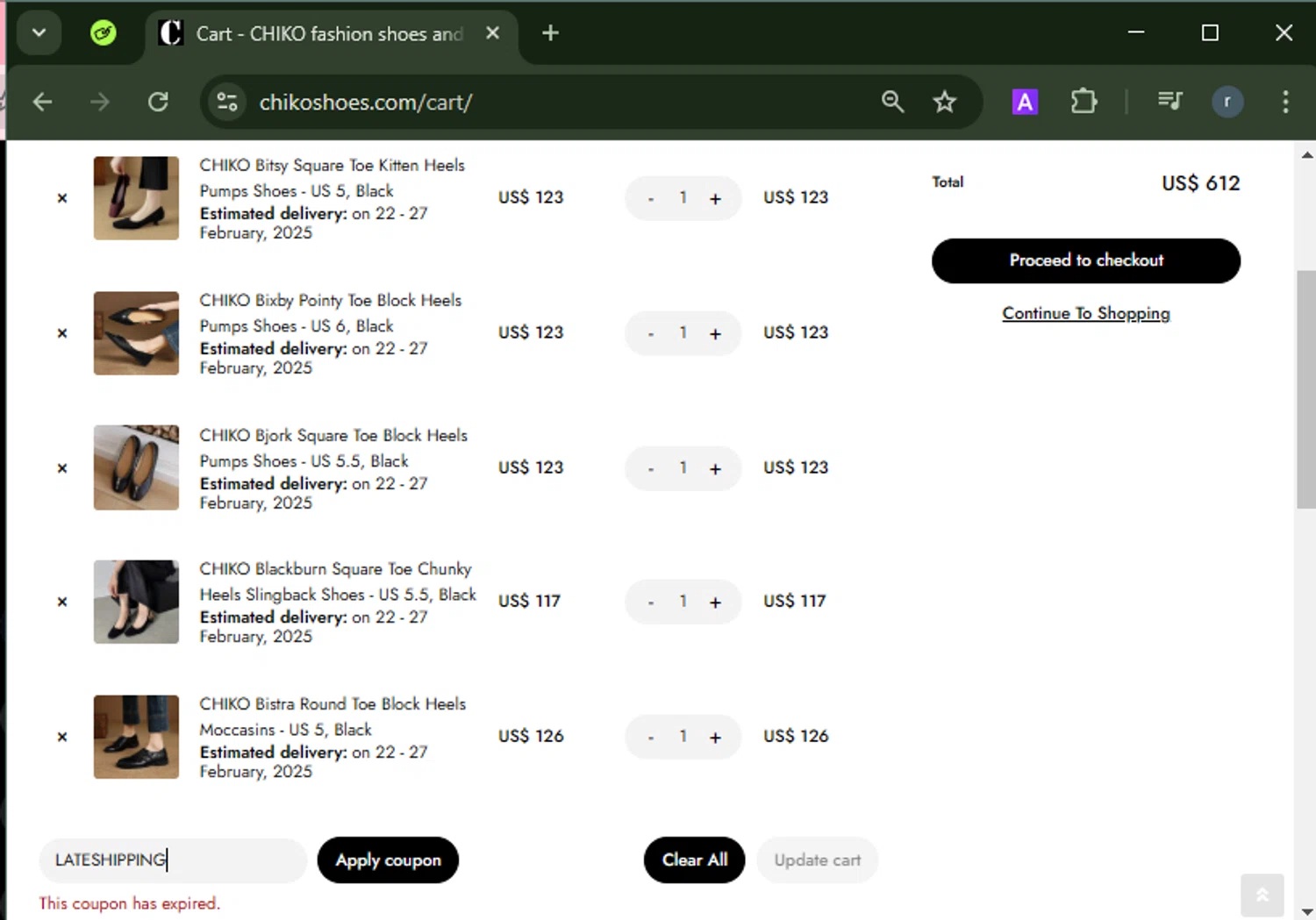
Task: Decrease quantity of Bixby Pointy Toe Heels
Action: coord(651,334)
